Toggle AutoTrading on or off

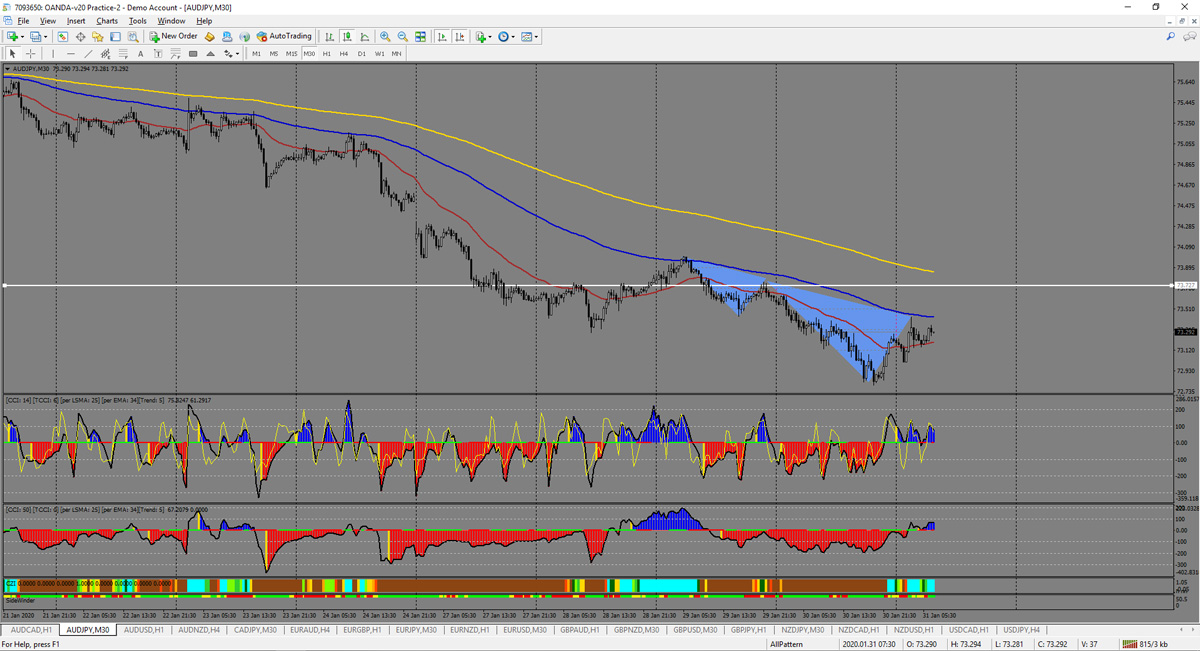coord(284,37)
